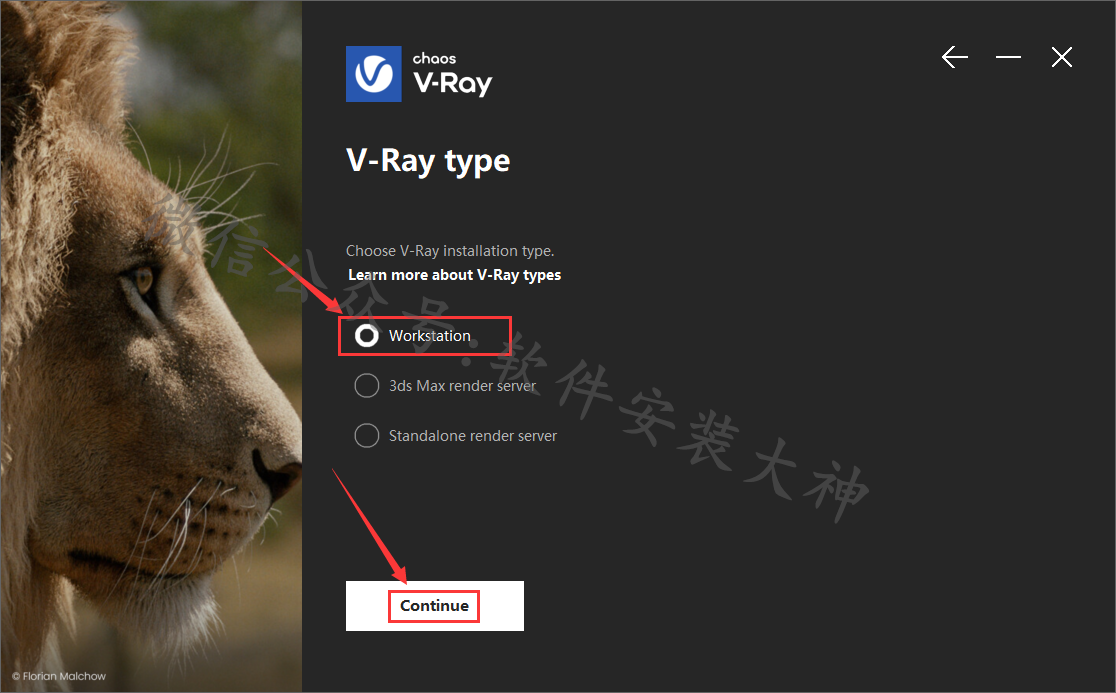Screen dimensions: 1116x693
Task: Open "Learn more about V-Ray types" link
Action: [x=454, y=275]
